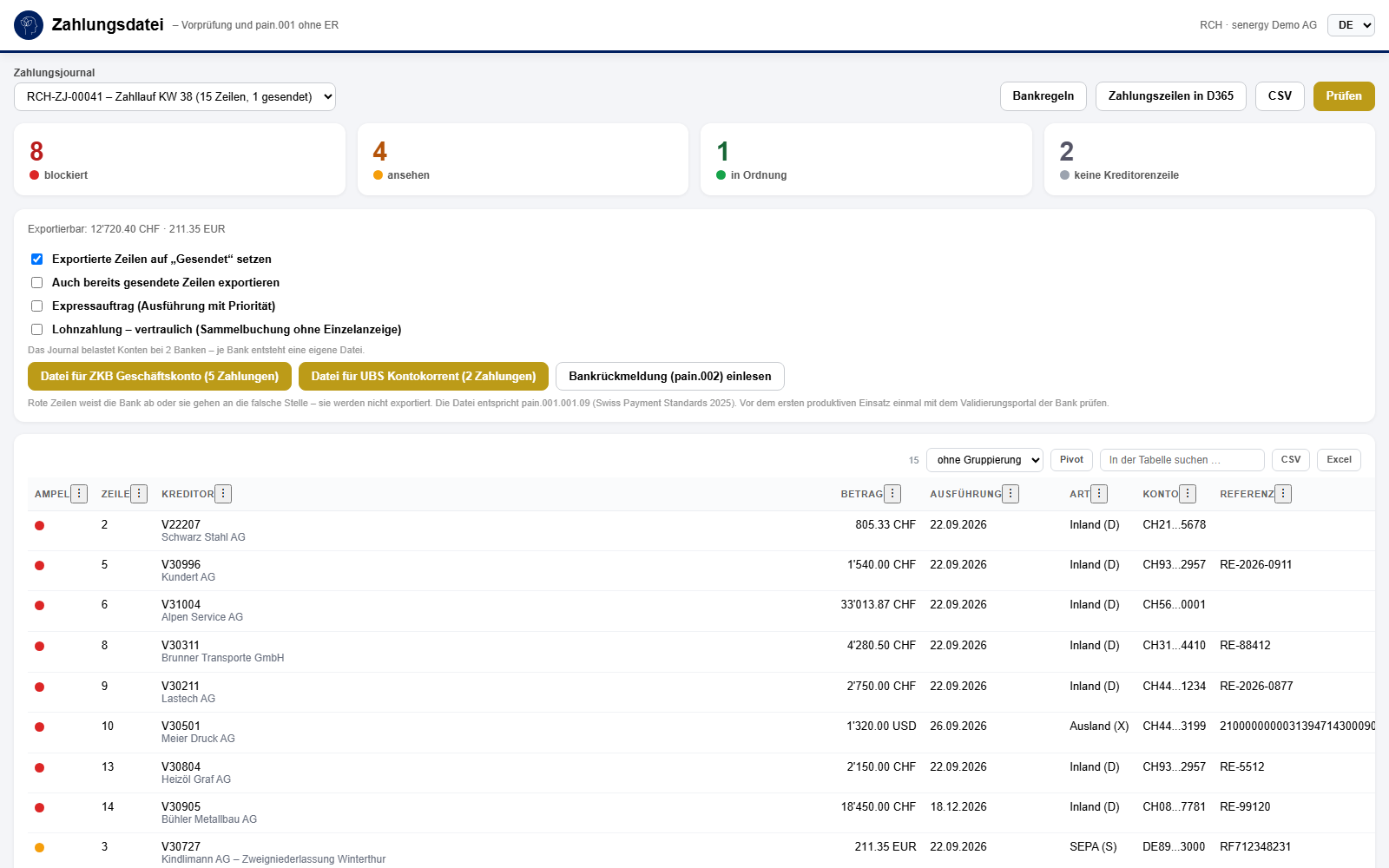Click the Bankregeln button
This screenshot has height=868, width=1389.
click(1043, 96)
